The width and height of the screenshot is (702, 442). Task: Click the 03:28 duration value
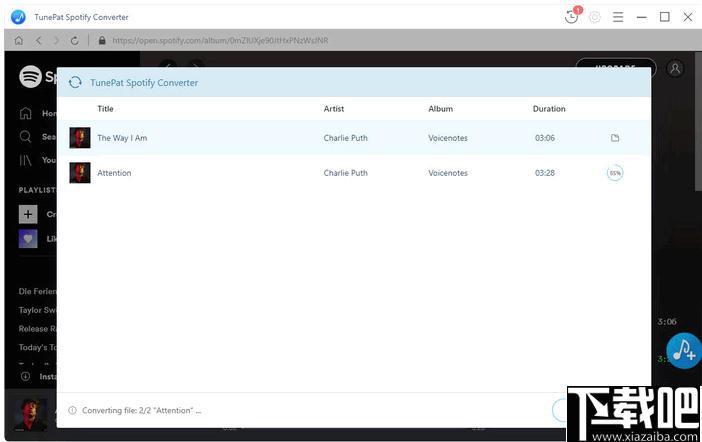pos(545,173)
